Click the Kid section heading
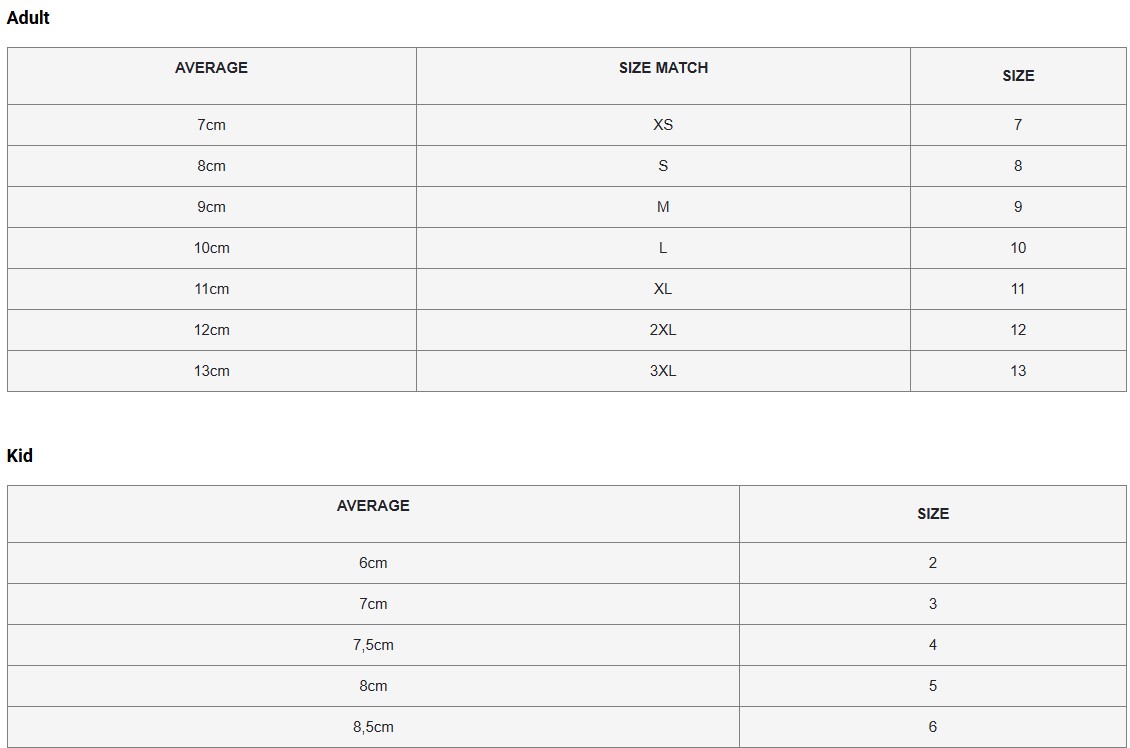The height and width of the screenshot is (748, 1130). 20,456
